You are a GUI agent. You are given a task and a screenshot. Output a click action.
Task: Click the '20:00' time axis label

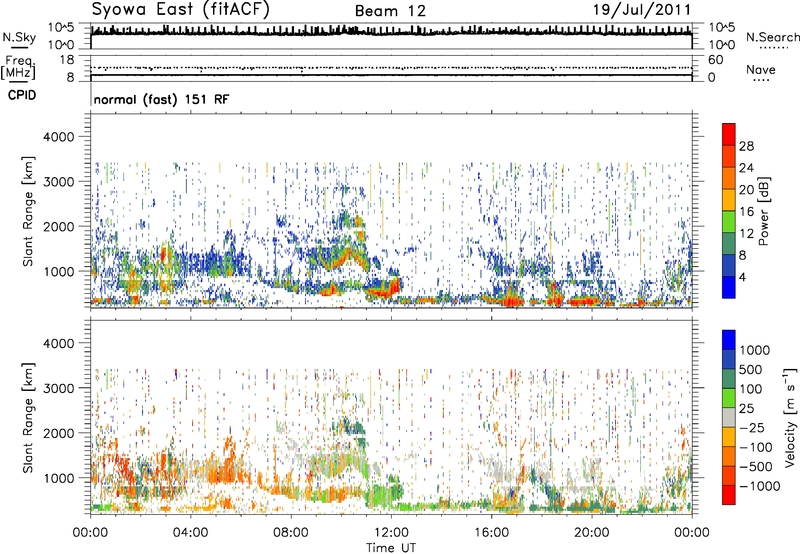coord(591,533)
